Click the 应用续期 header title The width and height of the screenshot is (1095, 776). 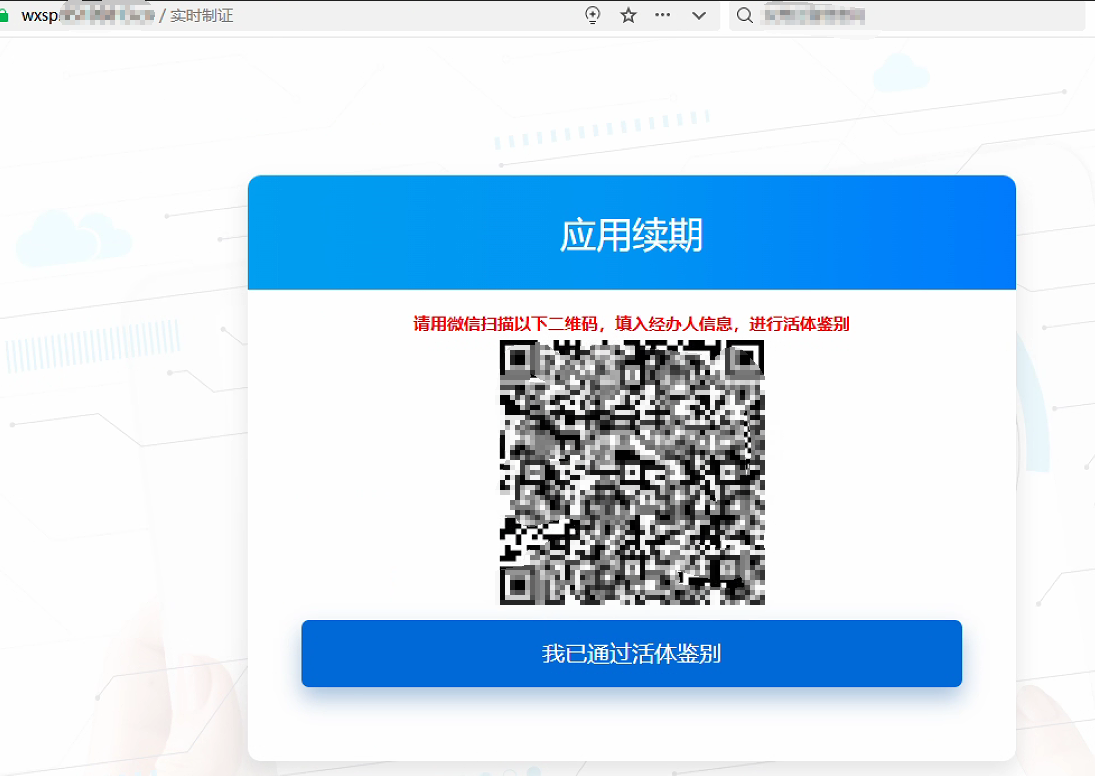(631, 236)
